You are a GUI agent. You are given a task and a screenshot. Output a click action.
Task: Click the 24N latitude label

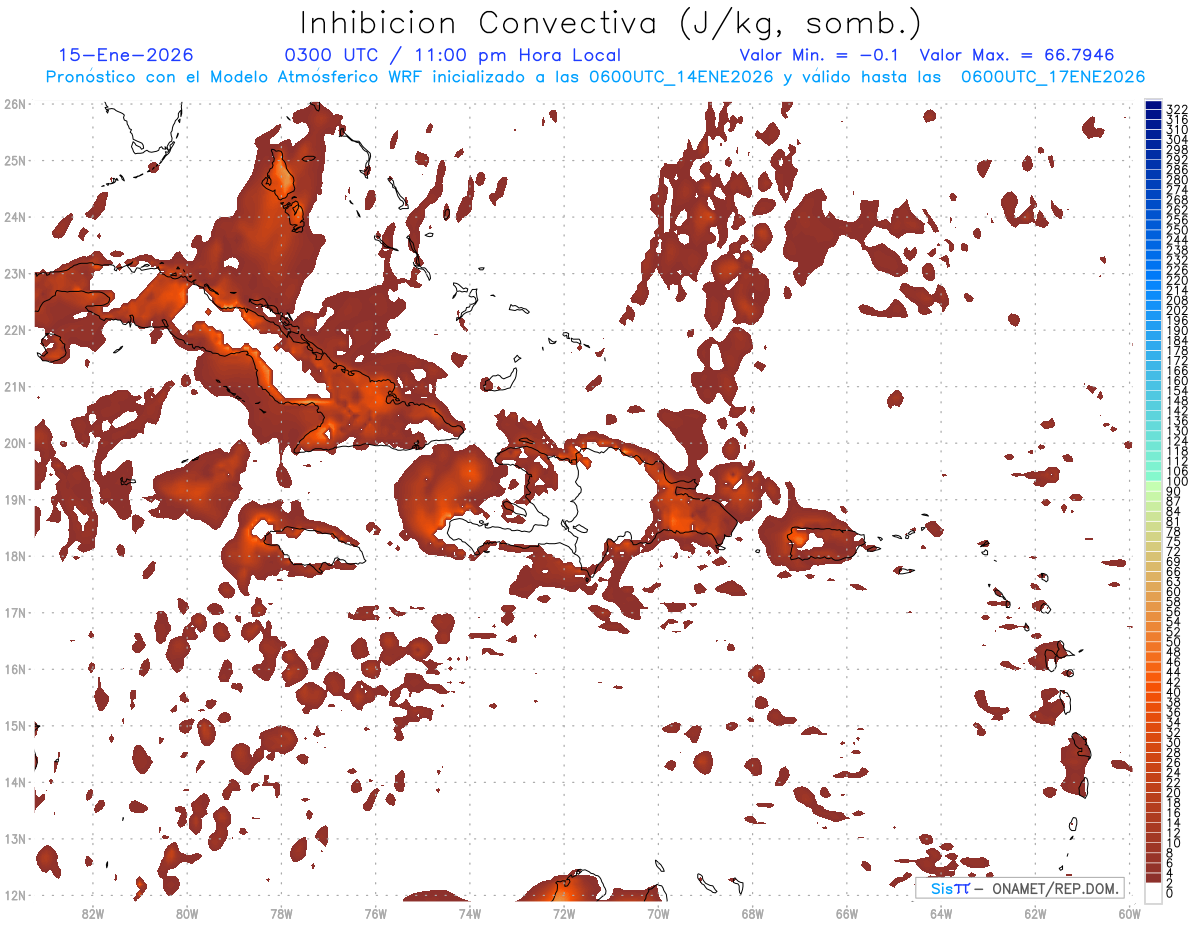(15, 216)
